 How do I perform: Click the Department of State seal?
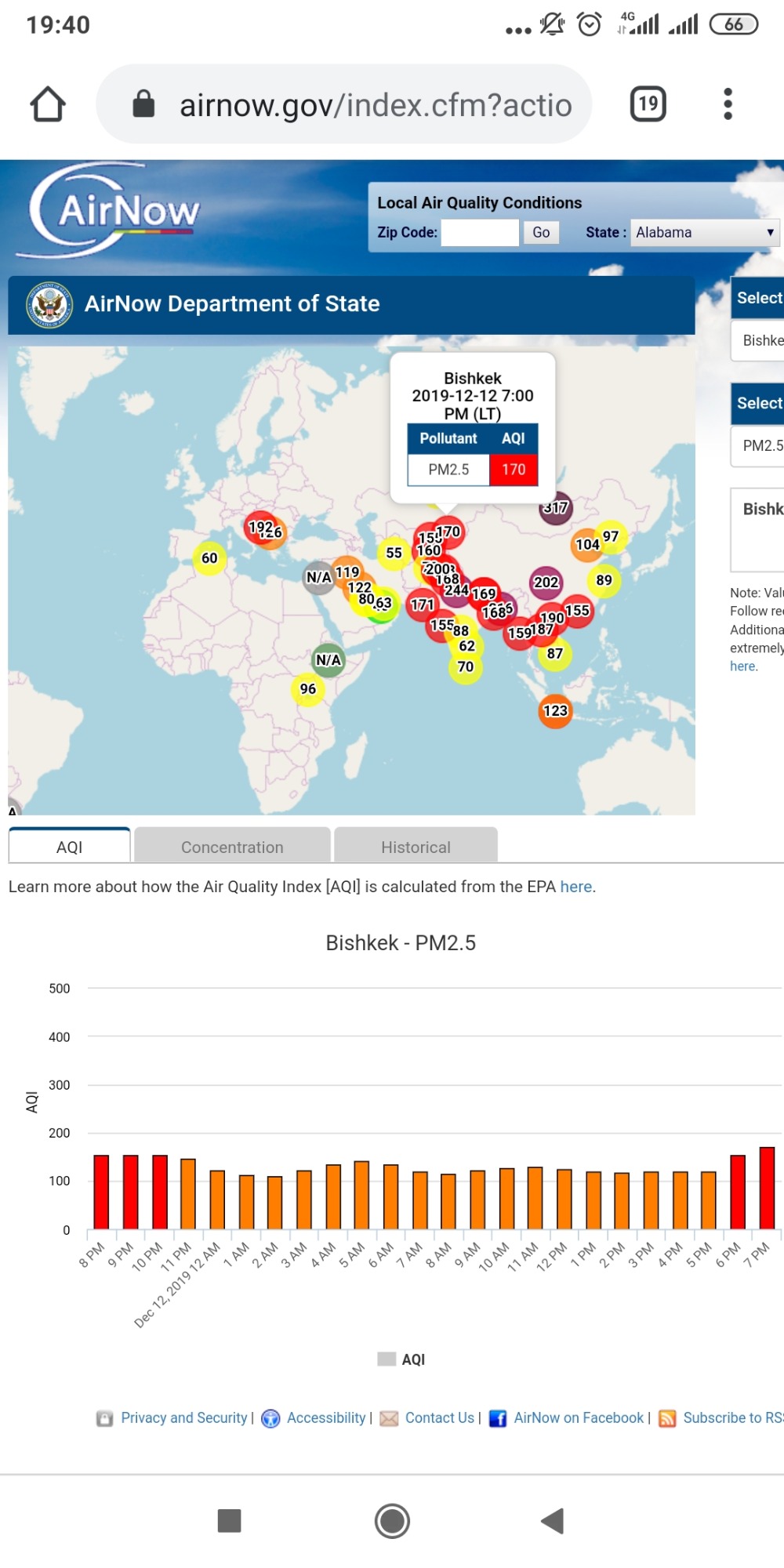(49, 304)
